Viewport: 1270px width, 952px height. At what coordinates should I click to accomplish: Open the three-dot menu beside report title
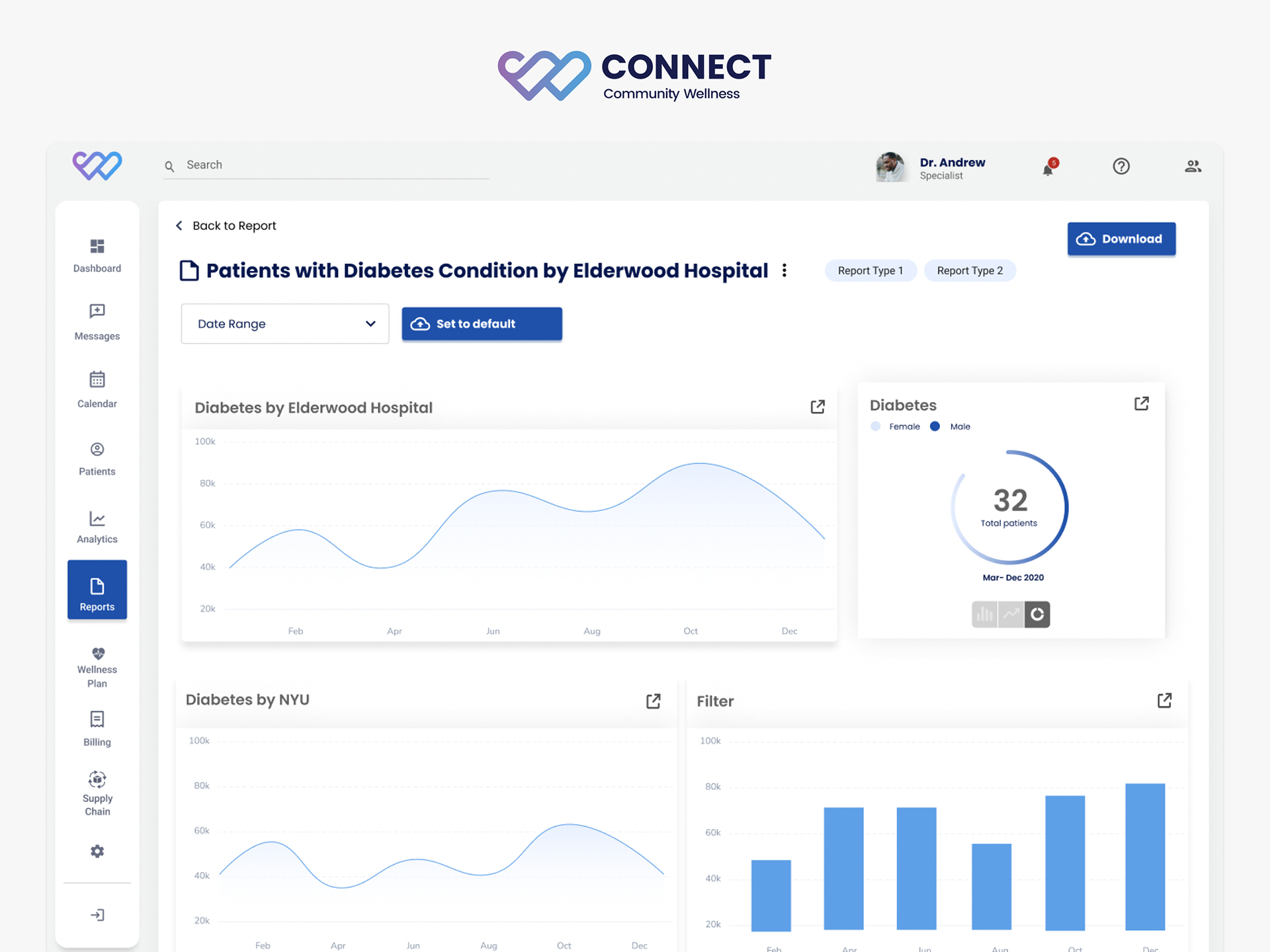[784, 270]
